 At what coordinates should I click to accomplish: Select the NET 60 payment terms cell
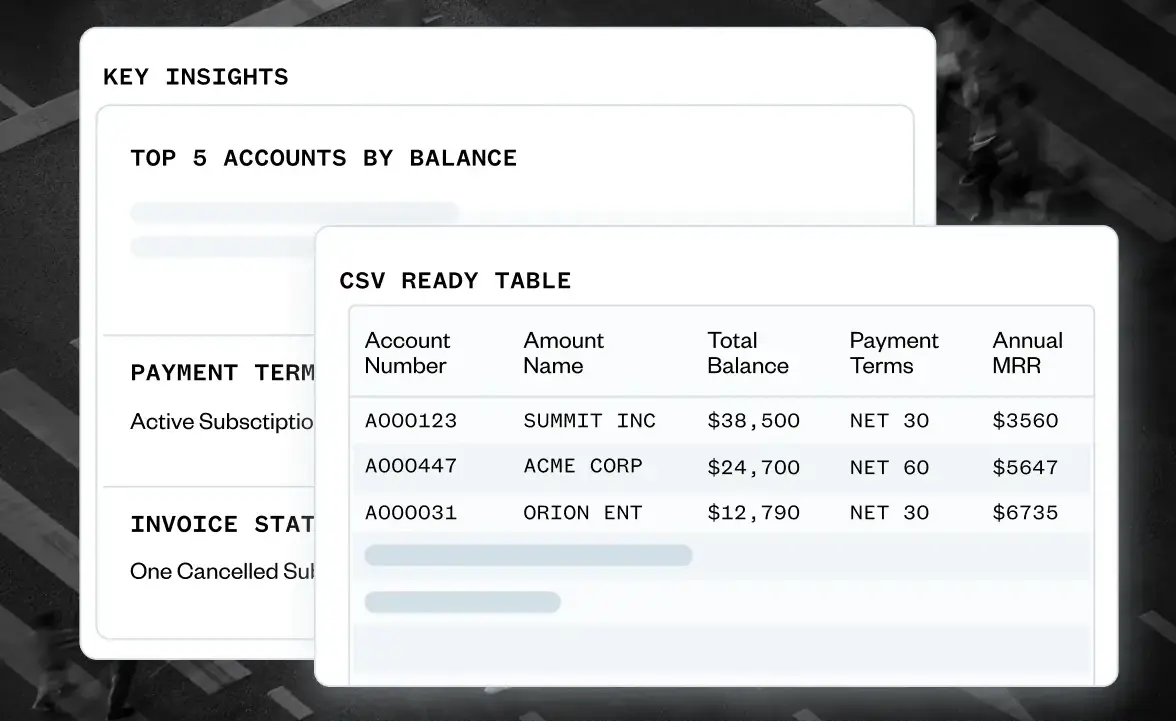point(889,467)
